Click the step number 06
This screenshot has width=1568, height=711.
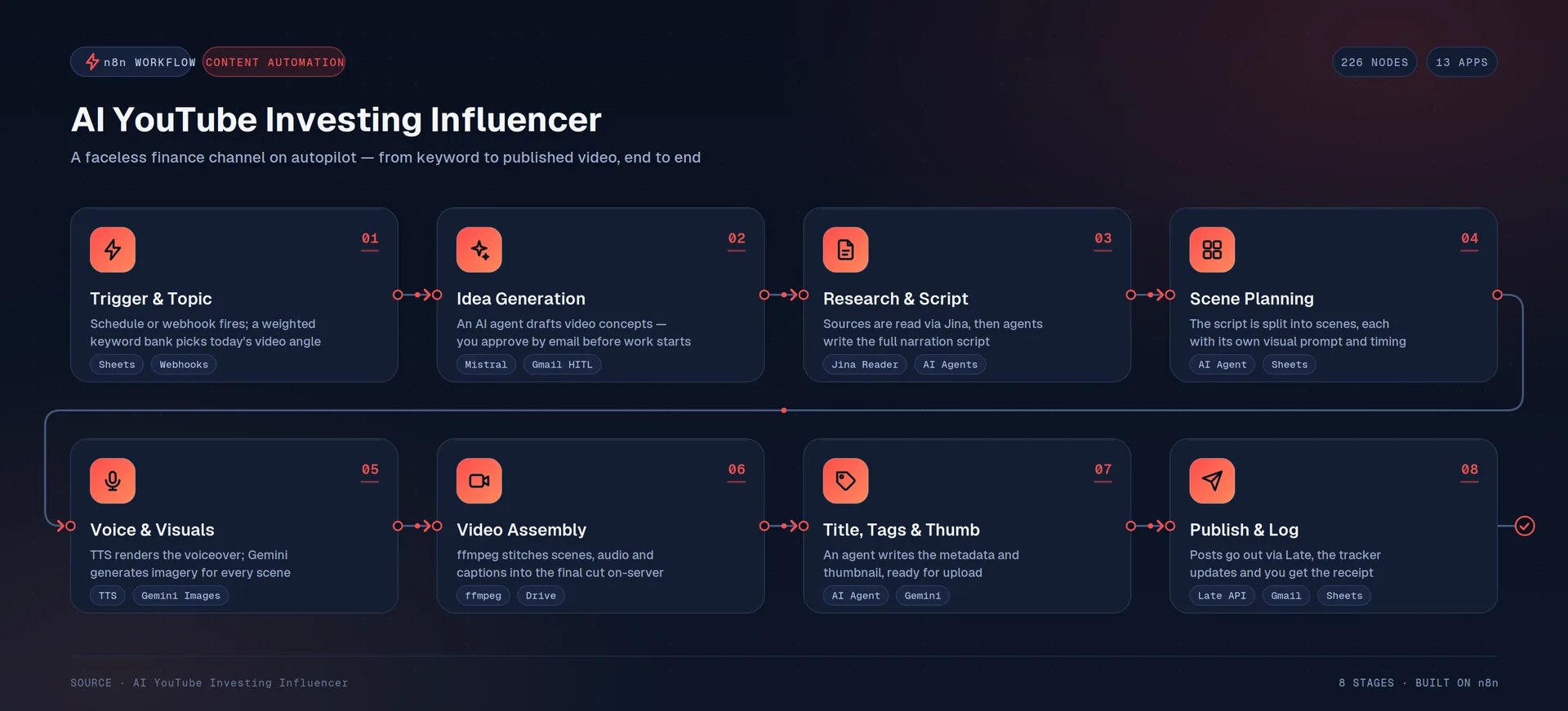tap(737, 469)
